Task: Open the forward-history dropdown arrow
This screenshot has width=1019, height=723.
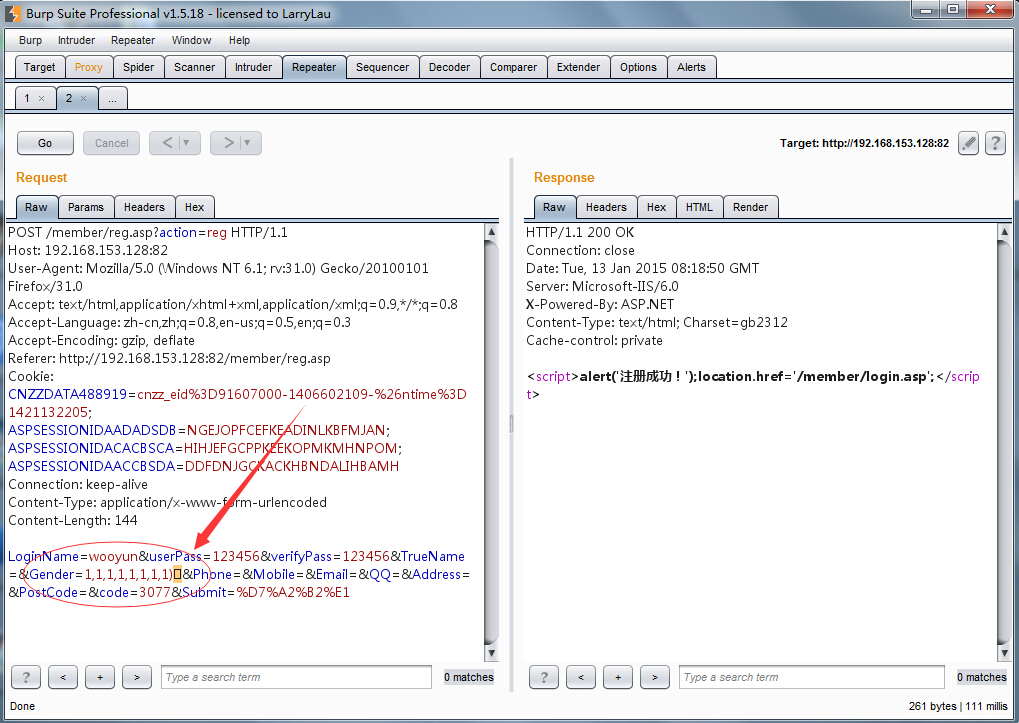Action: (x=248, y=143)
